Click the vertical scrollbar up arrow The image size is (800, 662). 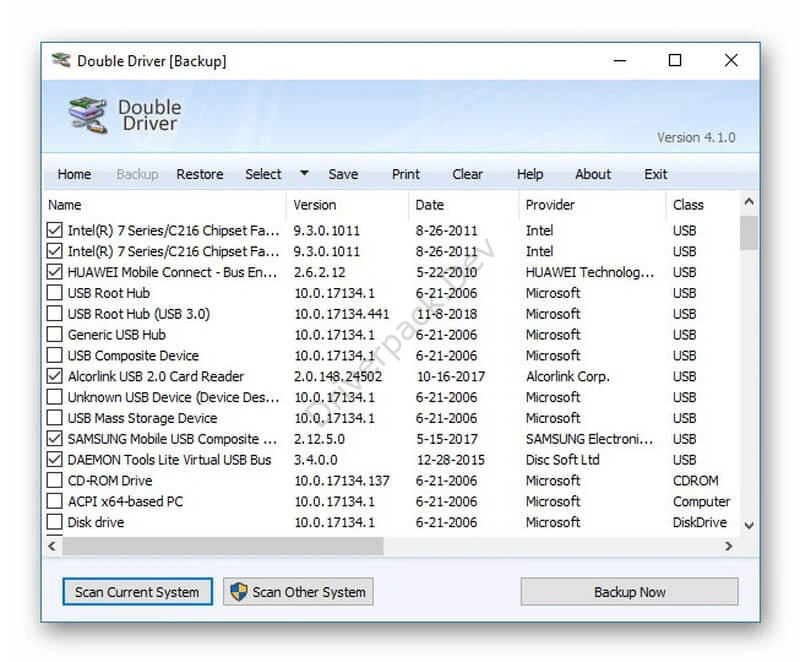[x=748, y=201]
